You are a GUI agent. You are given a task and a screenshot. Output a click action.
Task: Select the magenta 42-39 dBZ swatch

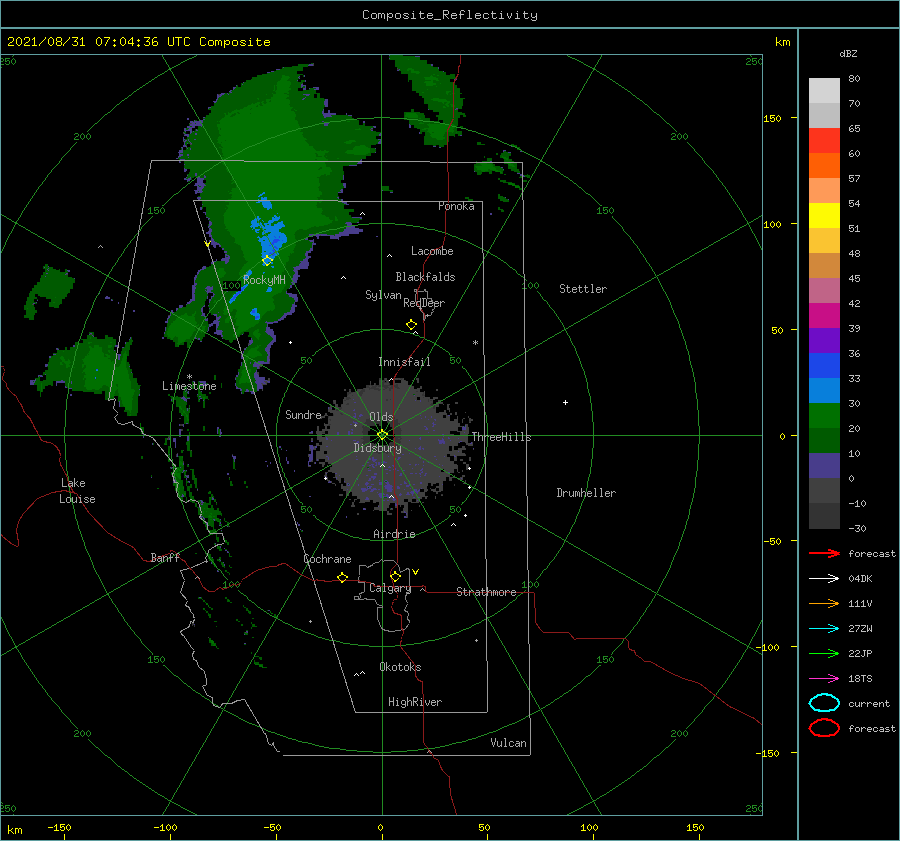tap(824, 315)
